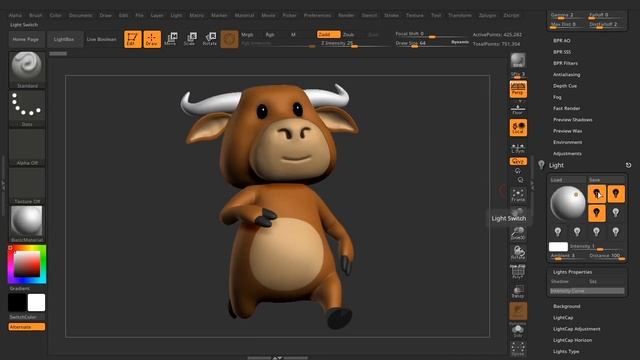Open LightBox
Image resolution: width=640 pixels, height=360 pixels.
point(64,39)
